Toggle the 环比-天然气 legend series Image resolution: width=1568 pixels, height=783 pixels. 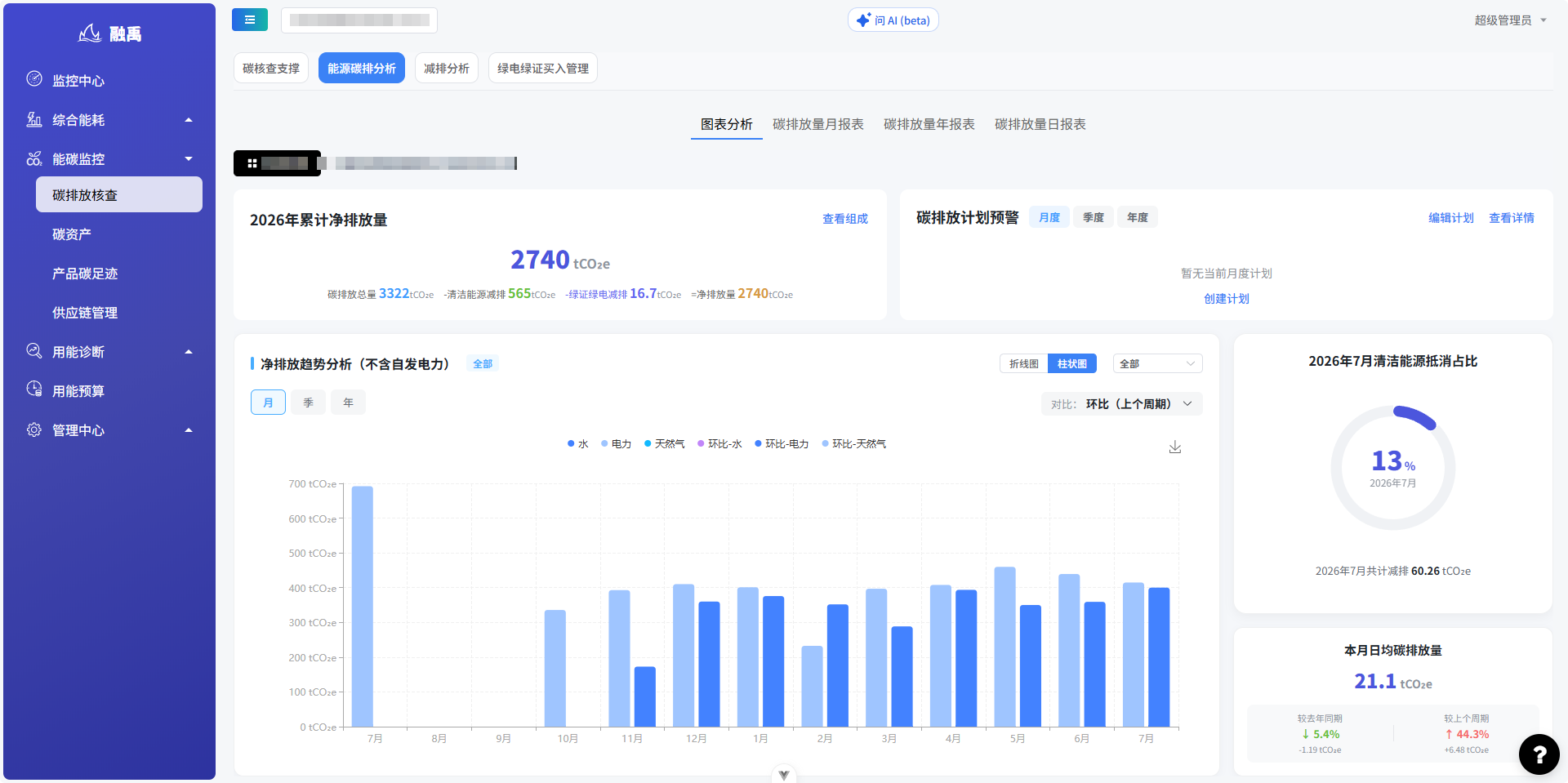(853, 444)
